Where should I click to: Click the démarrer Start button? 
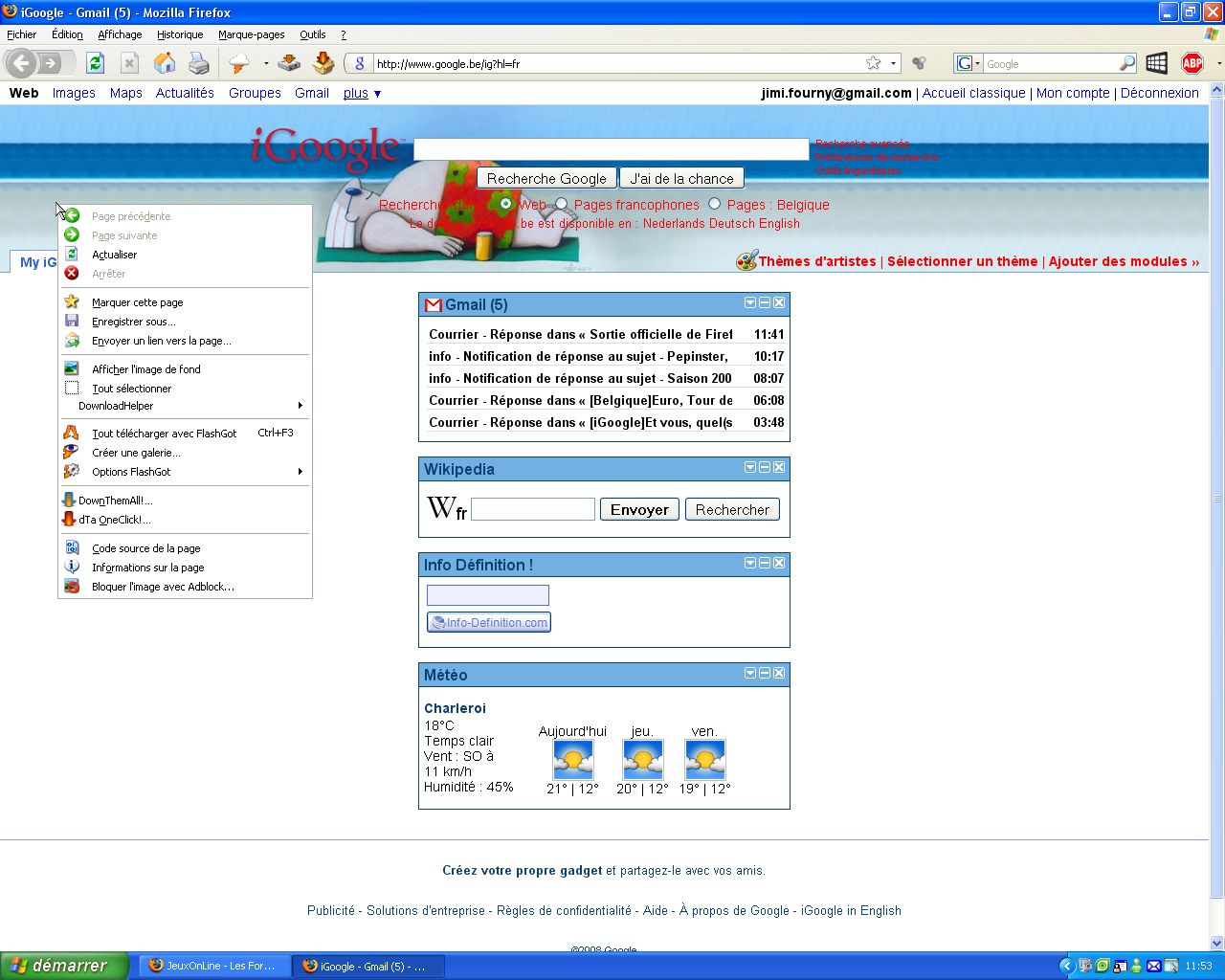(64, 966)
